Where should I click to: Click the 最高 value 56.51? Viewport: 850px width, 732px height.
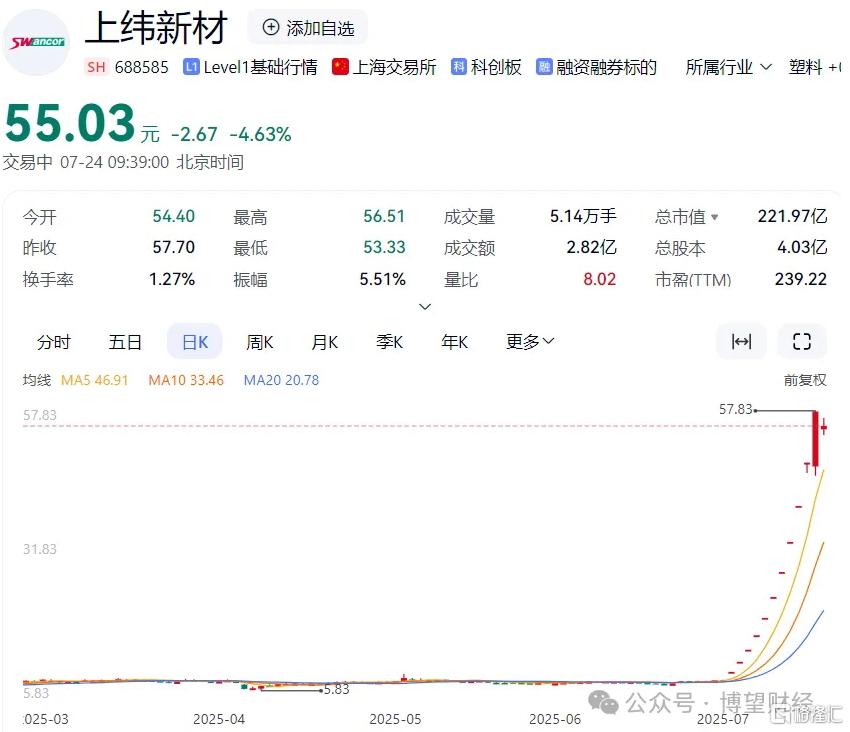point(384,216)
